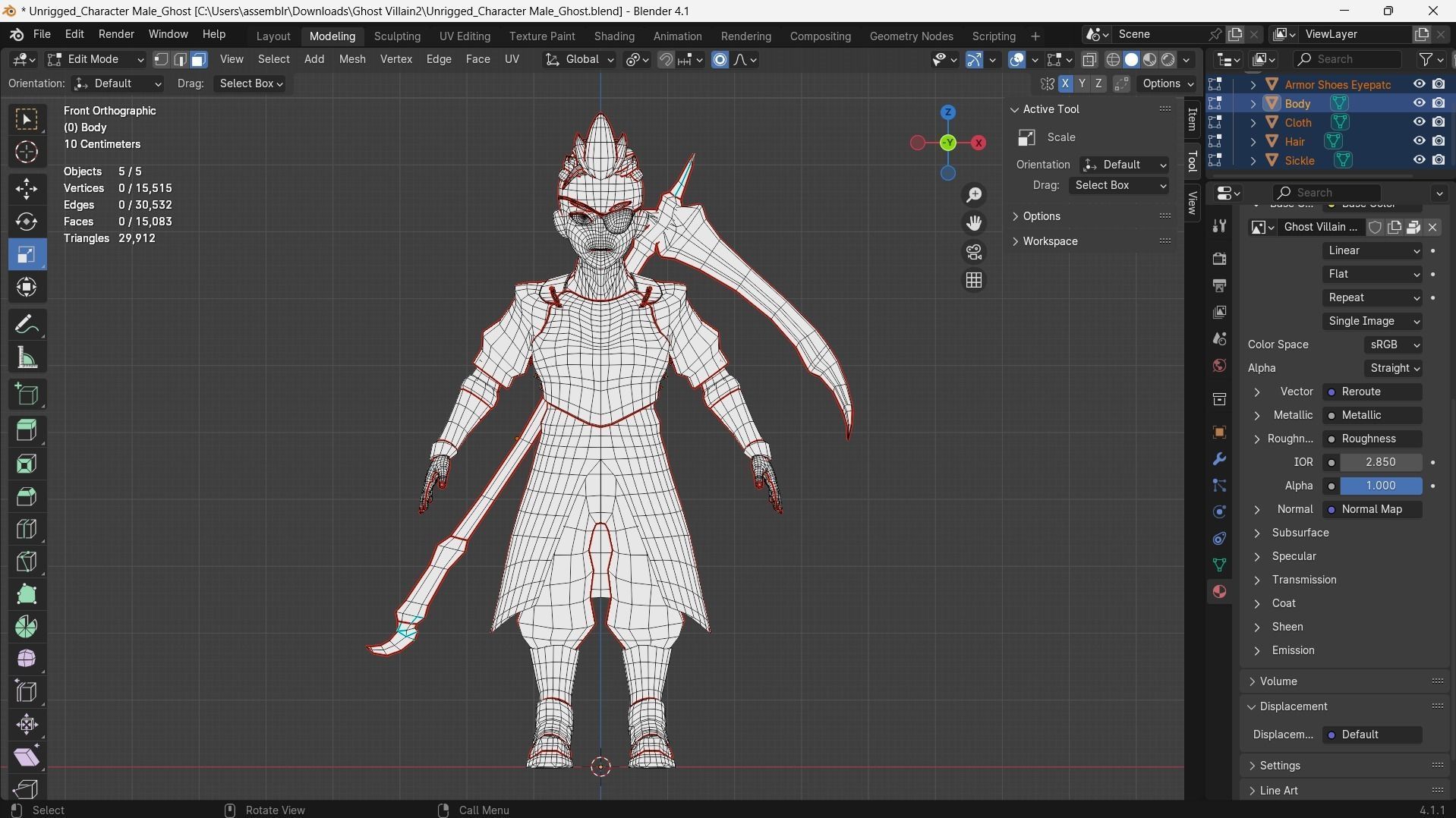Toggle snapping magnet
Viewport: 1456px width, 818px height.
point(666,60)
